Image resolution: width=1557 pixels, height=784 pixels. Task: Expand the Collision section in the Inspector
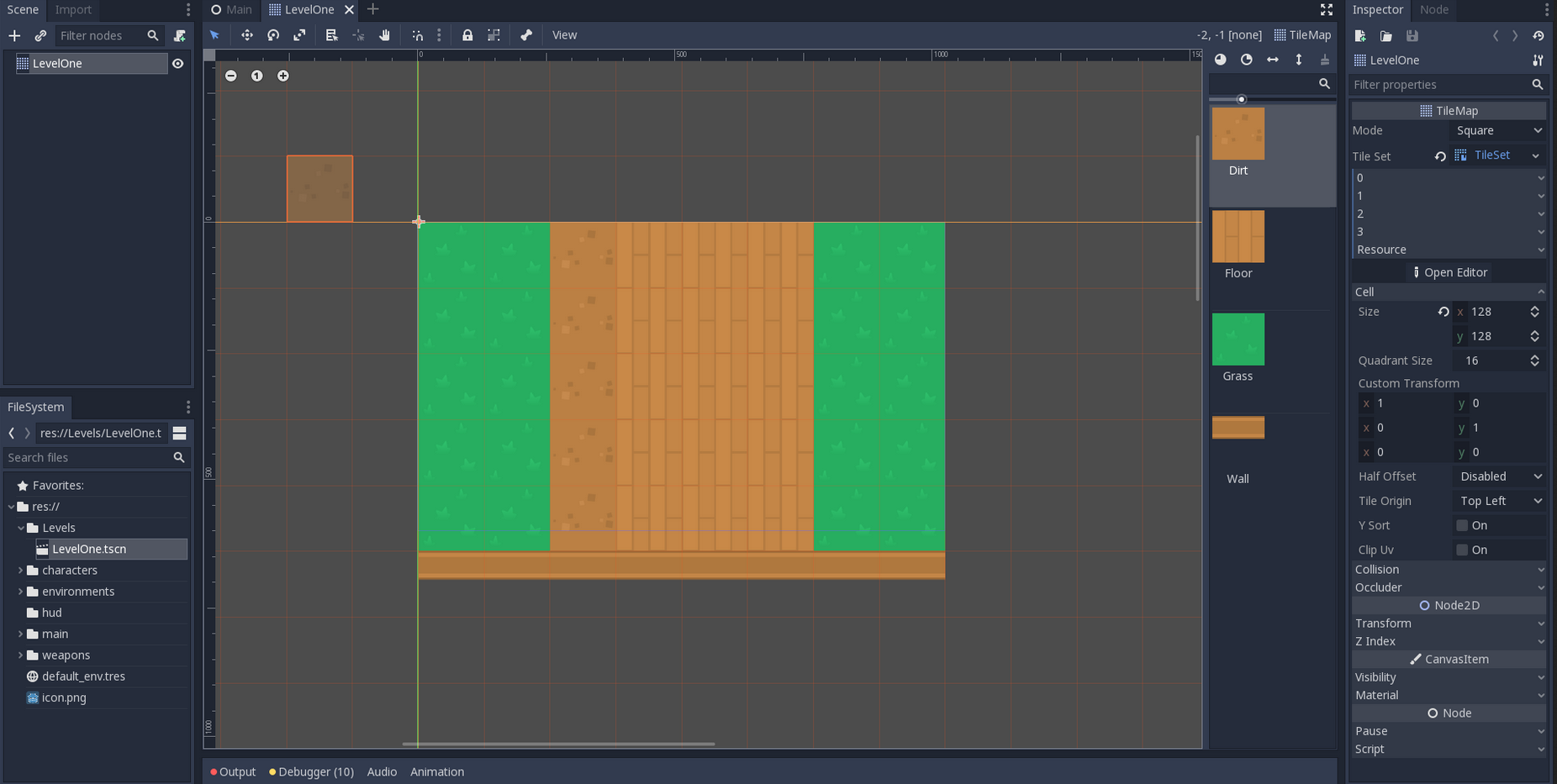coord(1448,569)
